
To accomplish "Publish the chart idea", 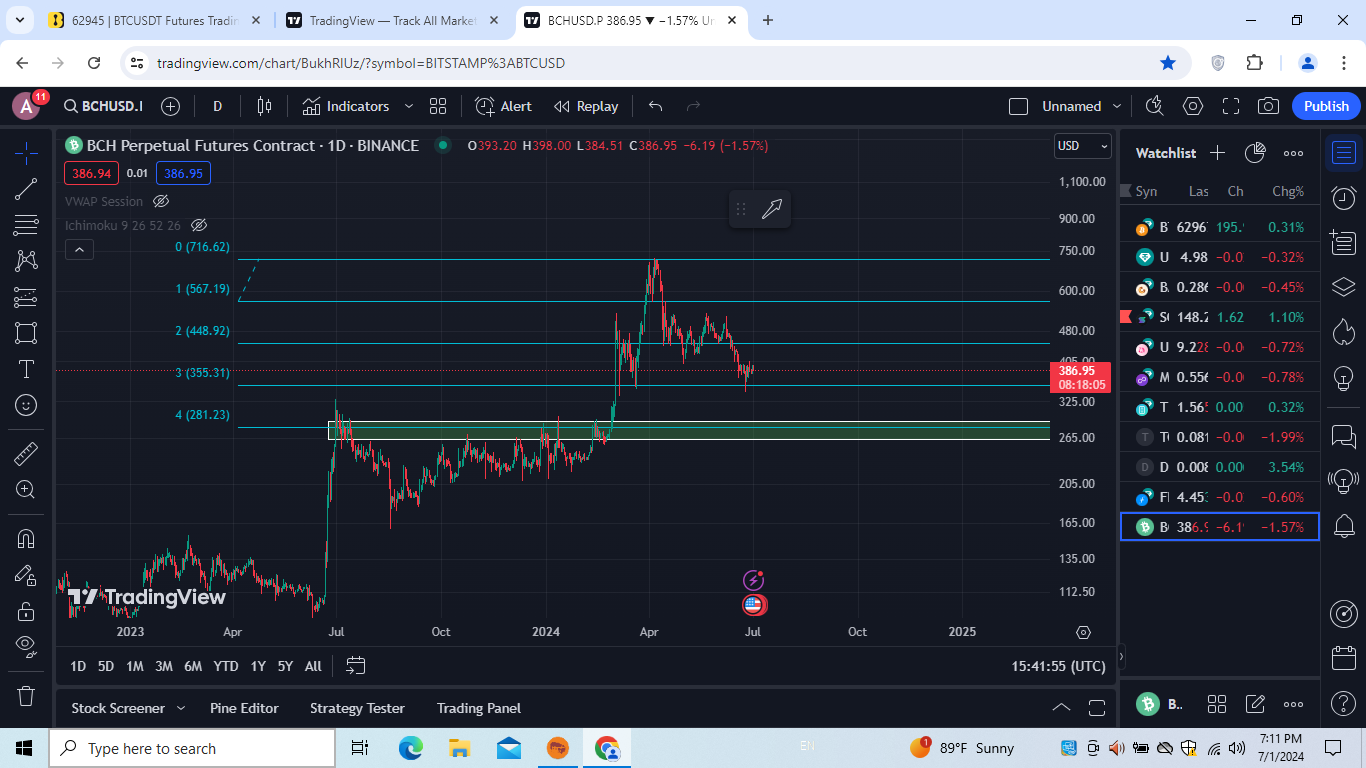I will pyautogui.click(x=1326, y=106).
